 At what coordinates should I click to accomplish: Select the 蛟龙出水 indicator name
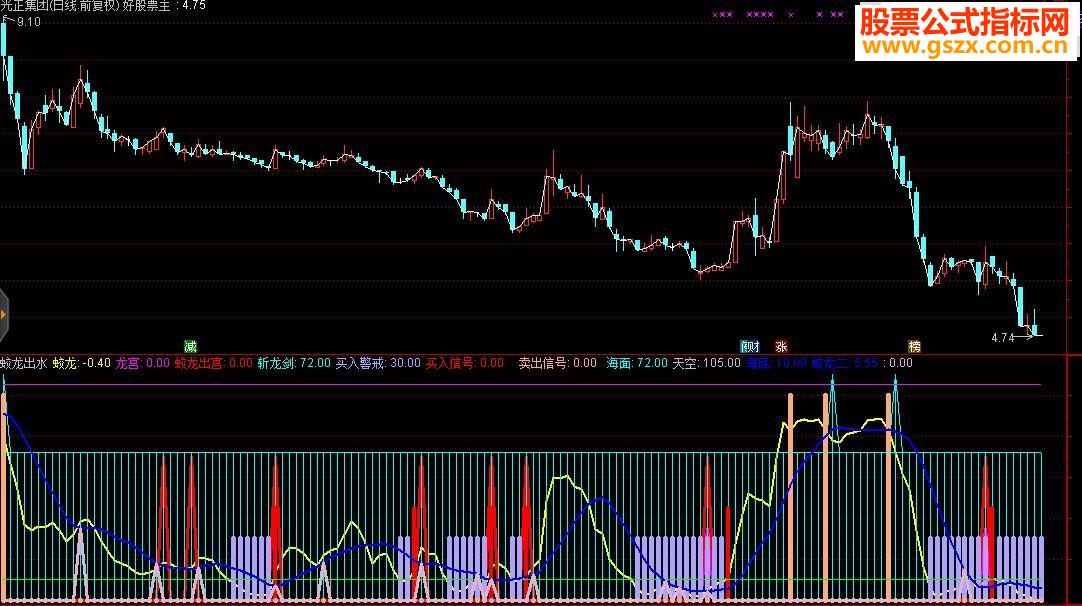coord(23,363)
